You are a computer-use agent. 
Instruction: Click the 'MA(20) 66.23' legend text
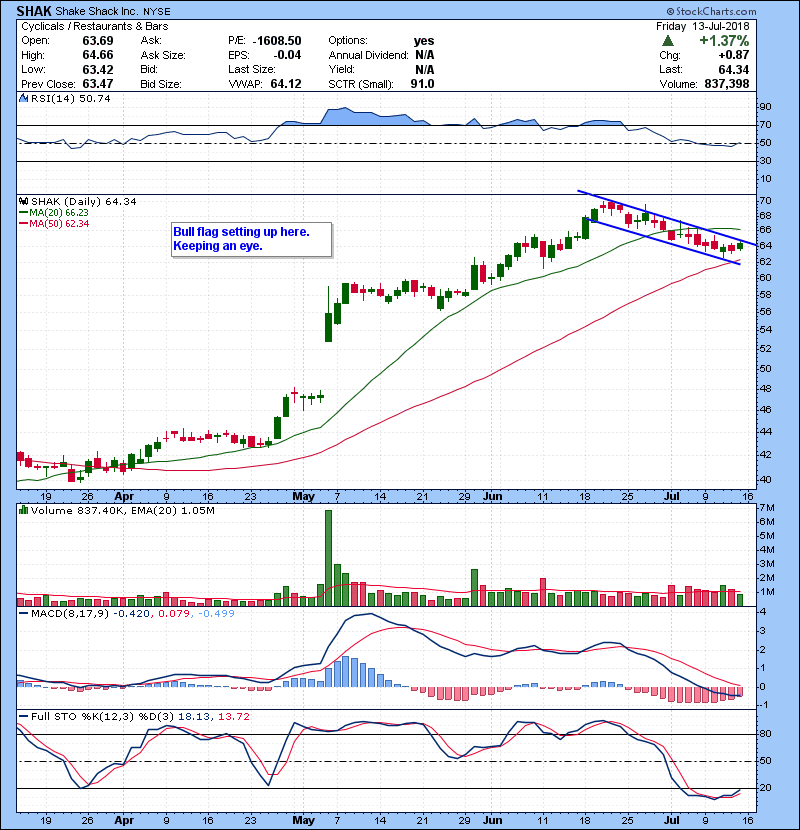pyautogui.click(x=59, y=212)
